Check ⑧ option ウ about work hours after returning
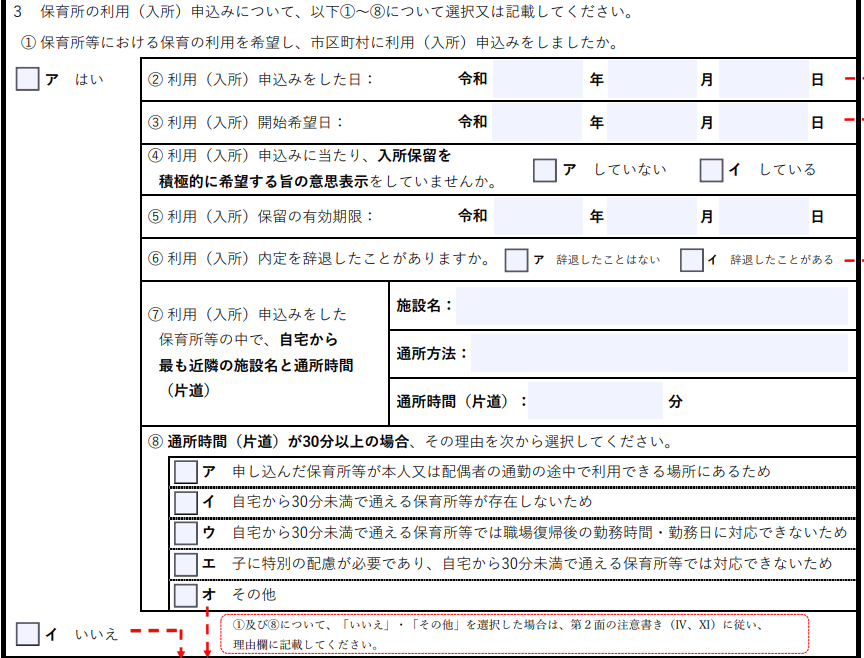Viewport: 864px width, 658px height. 186,533
